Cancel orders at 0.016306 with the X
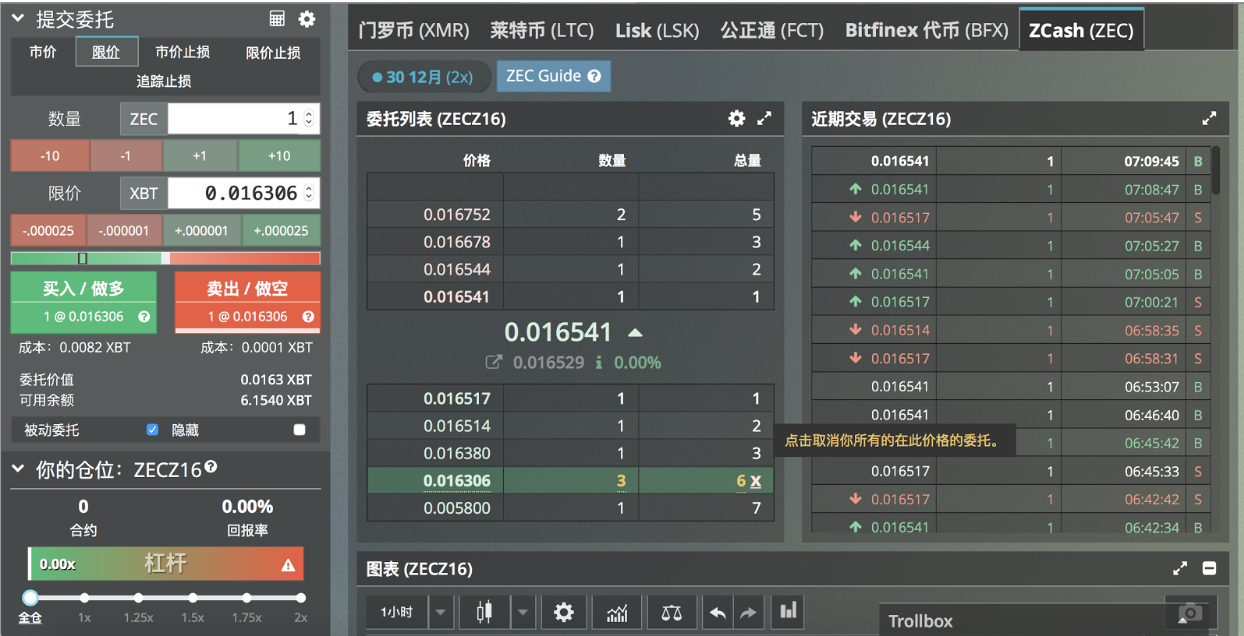This screenshot has width=1244, height=636. (755, 481)
